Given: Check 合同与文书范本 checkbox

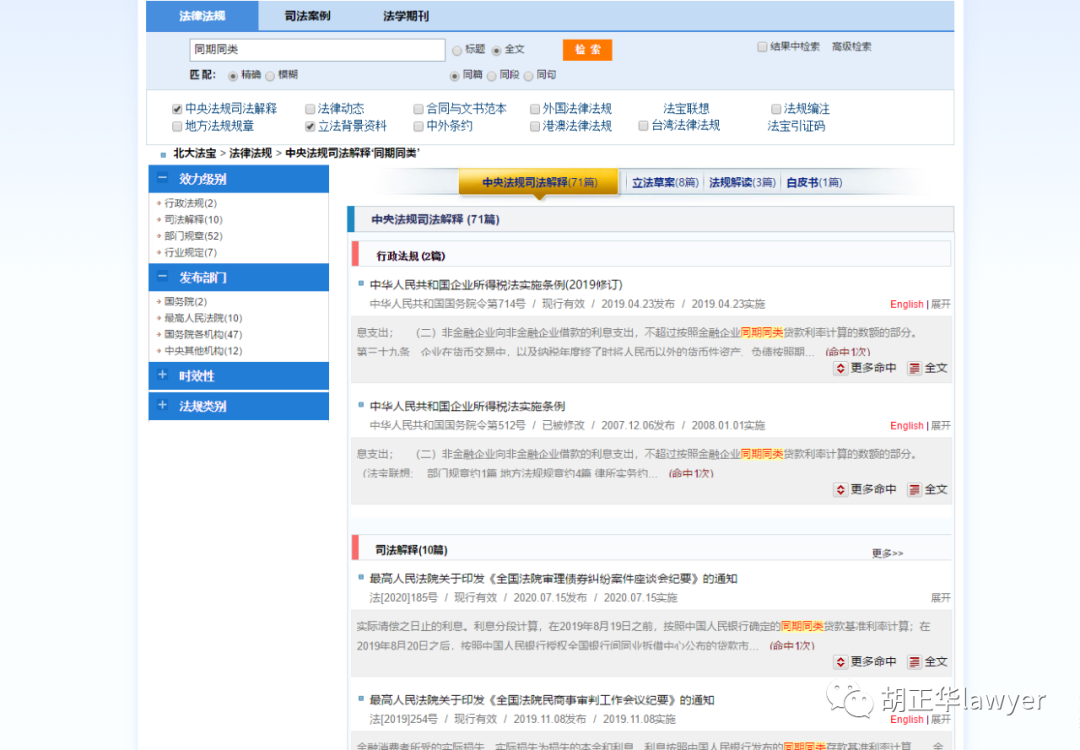Looking at the screenshot, I should click(x=418, y=109).
